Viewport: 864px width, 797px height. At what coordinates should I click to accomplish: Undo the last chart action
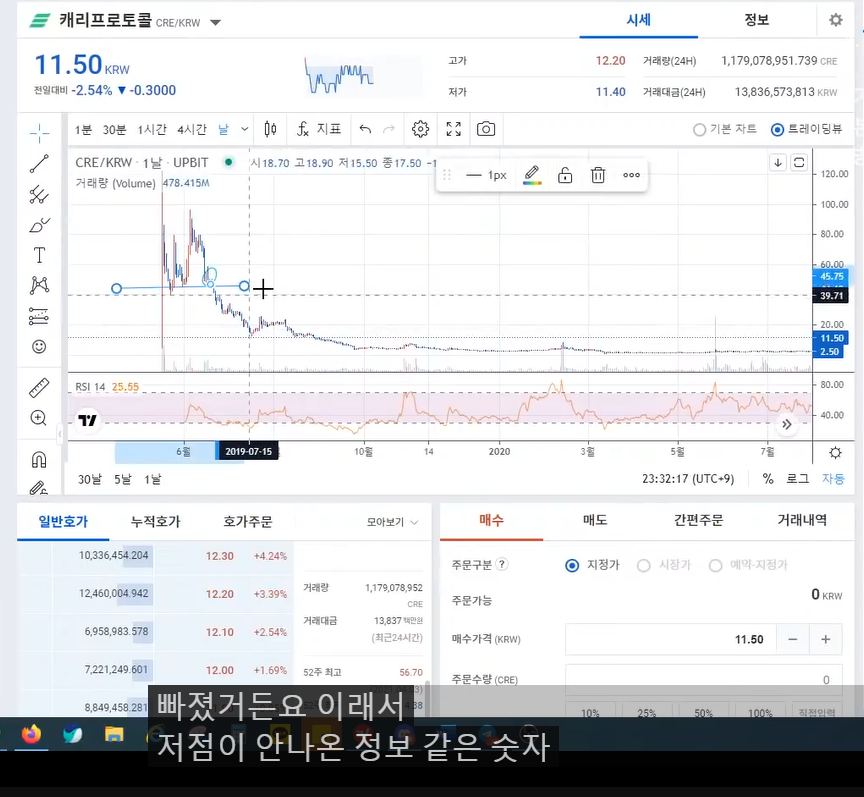365,130
